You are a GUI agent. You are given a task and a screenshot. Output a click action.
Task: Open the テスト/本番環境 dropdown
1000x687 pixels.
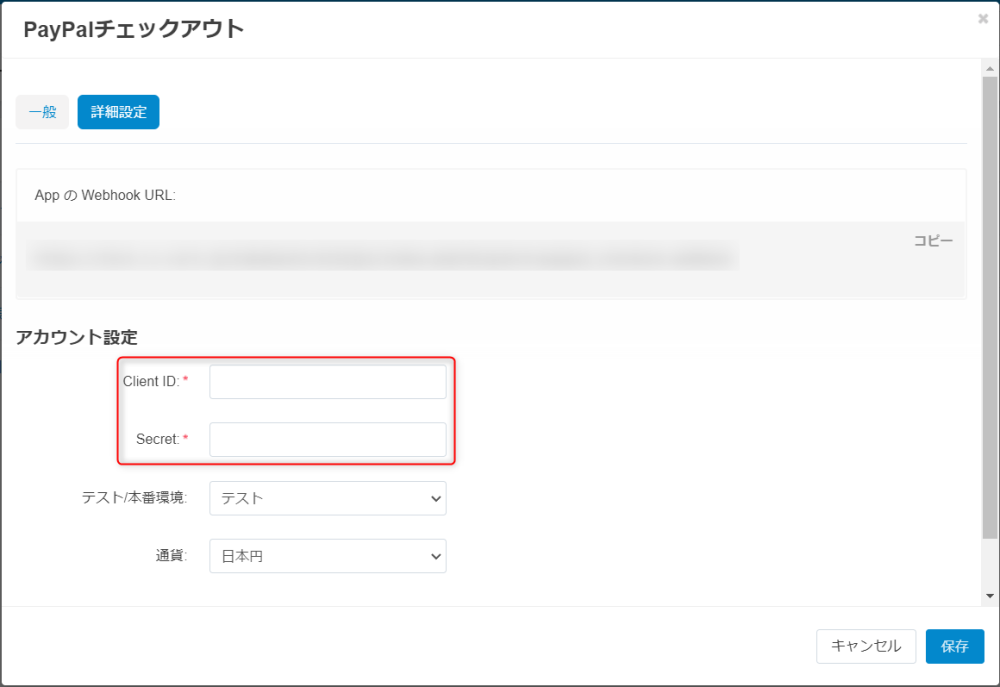[x=327, y=498]
